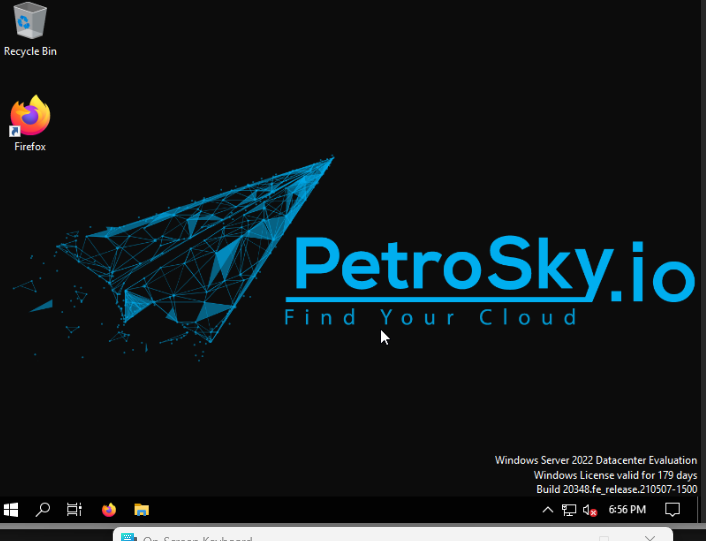Launch Firefox from the taskbar
Image resolution: width=706 pixels, height=541 pixels.
(x=109, y=510)
